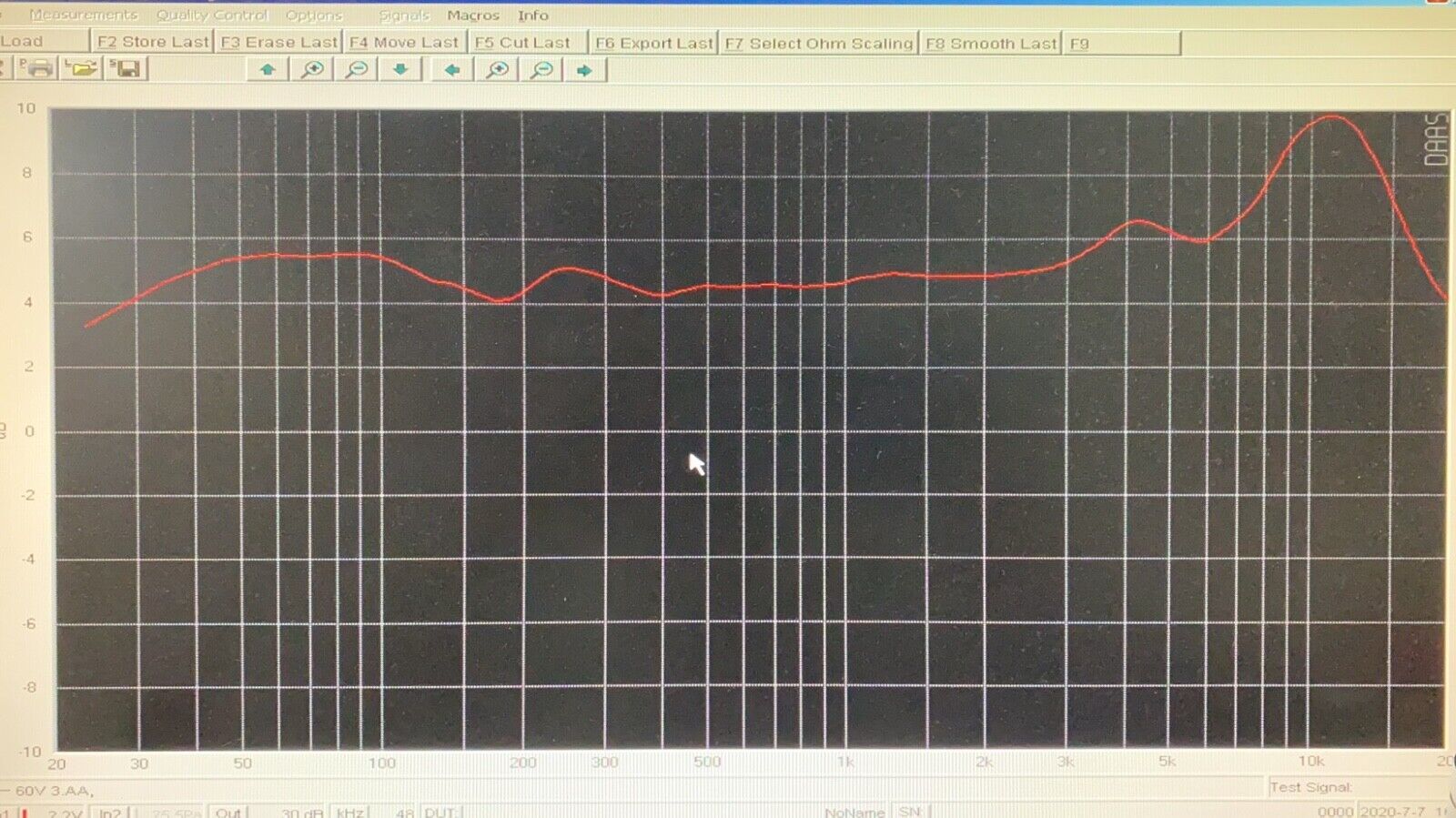
Task: Open the Info menu
Action: pyautogui.click(x=533, y=15)
